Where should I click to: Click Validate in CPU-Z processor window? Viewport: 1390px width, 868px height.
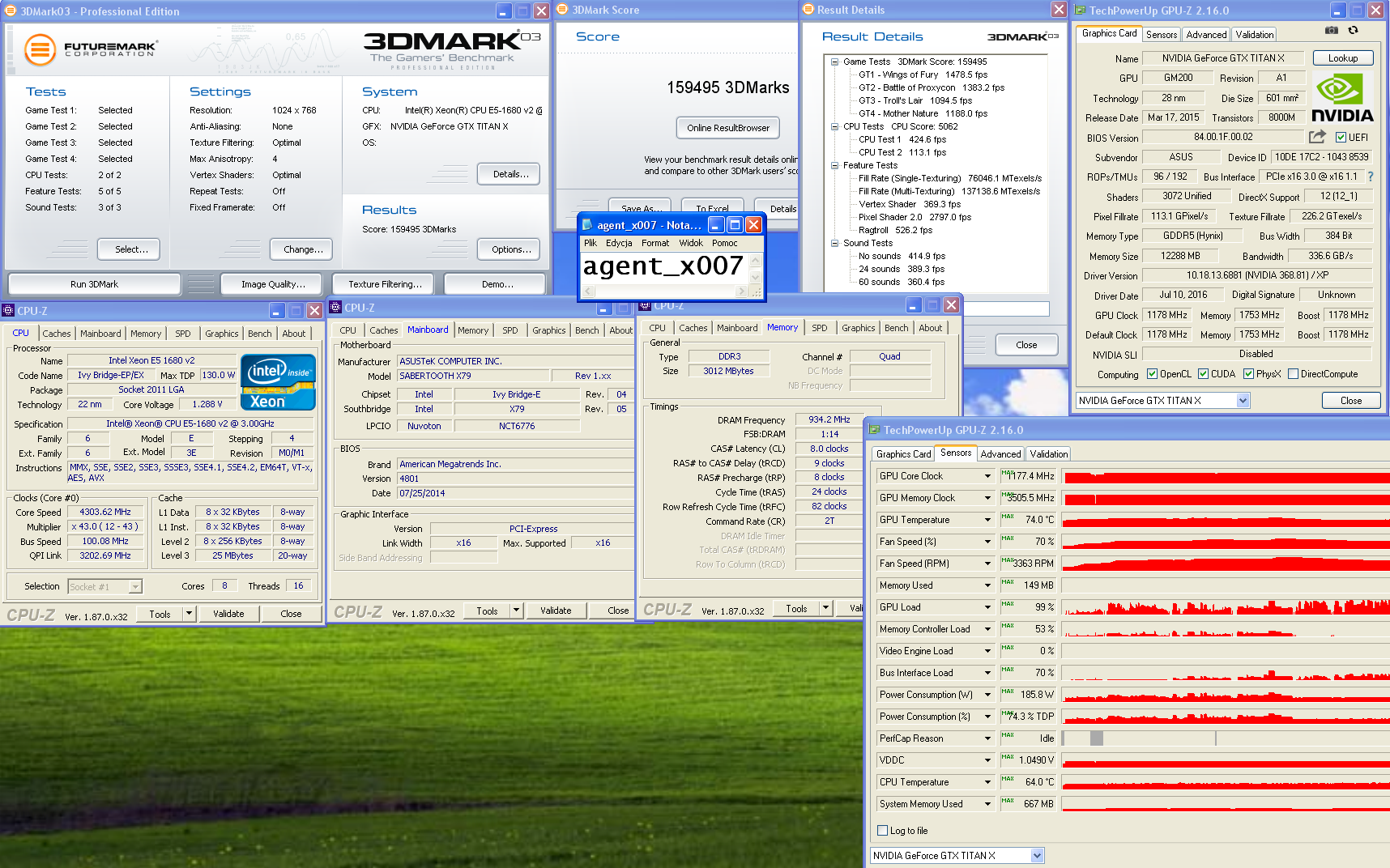[x=228, y=614]
